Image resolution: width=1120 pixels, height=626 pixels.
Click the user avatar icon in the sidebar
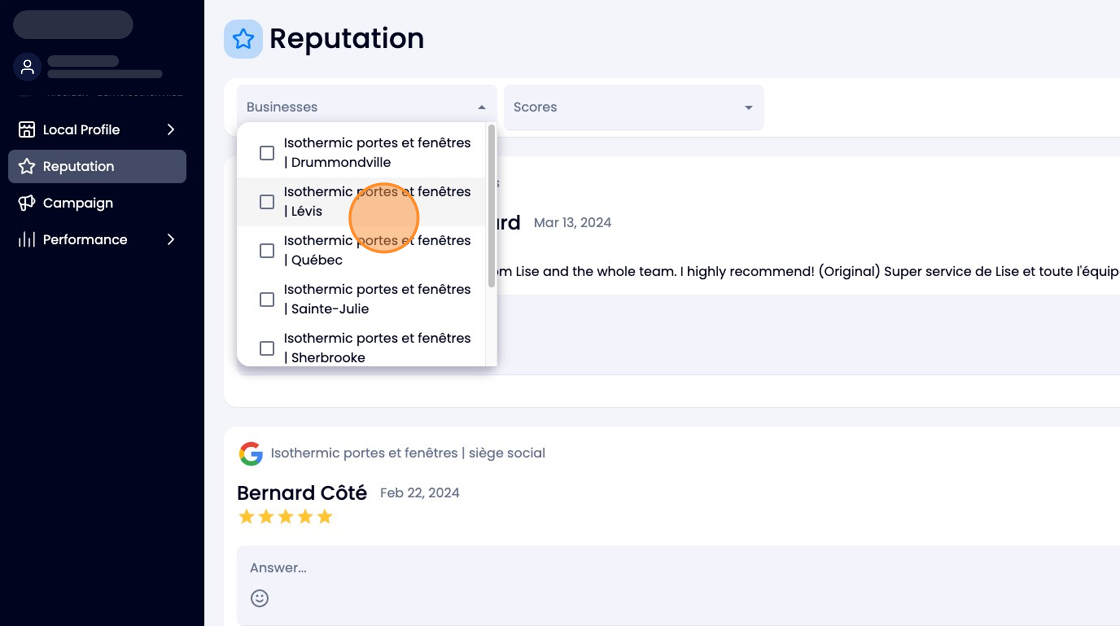click(27, 67)
